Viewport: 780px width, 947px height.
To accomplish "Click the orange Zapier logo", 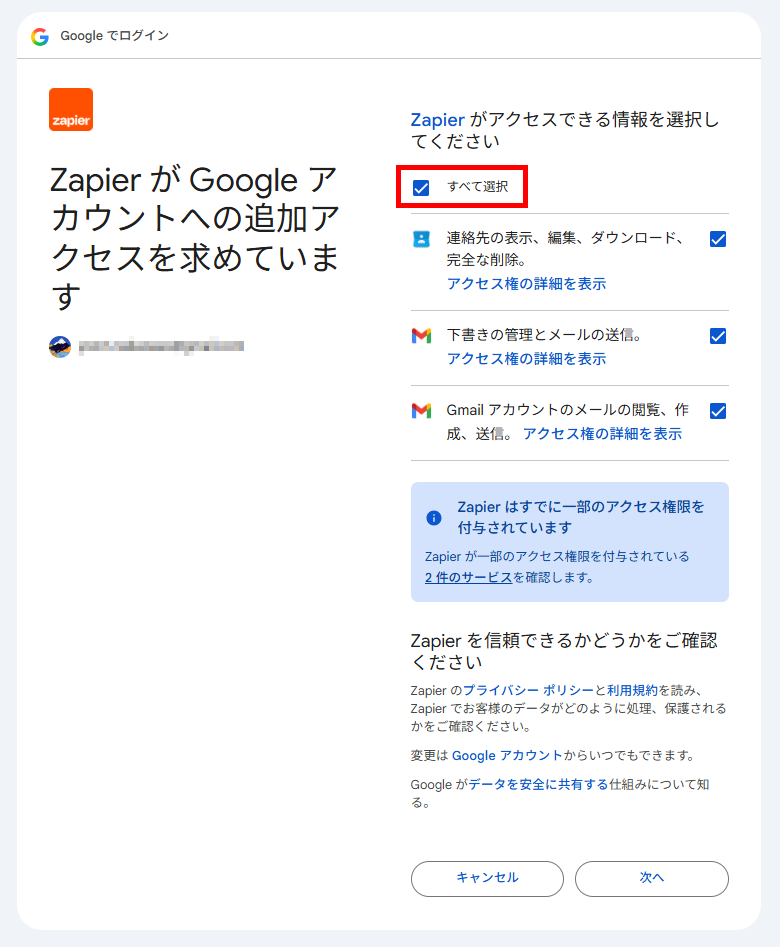I will click(x=71, y=109).
